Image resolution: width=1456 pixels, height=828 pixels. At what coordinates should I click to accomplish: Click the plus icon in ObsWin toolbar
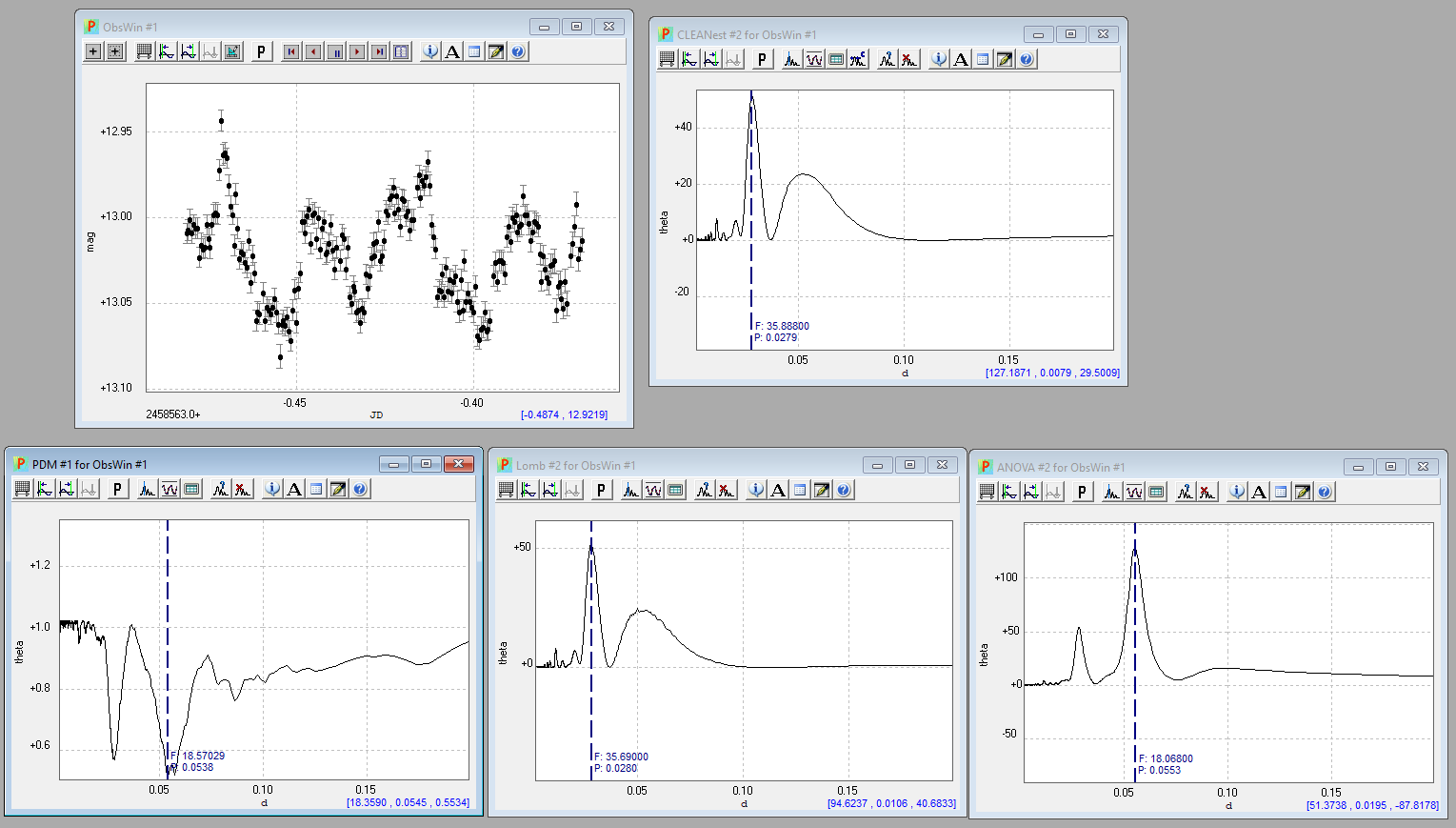(93, 52)
